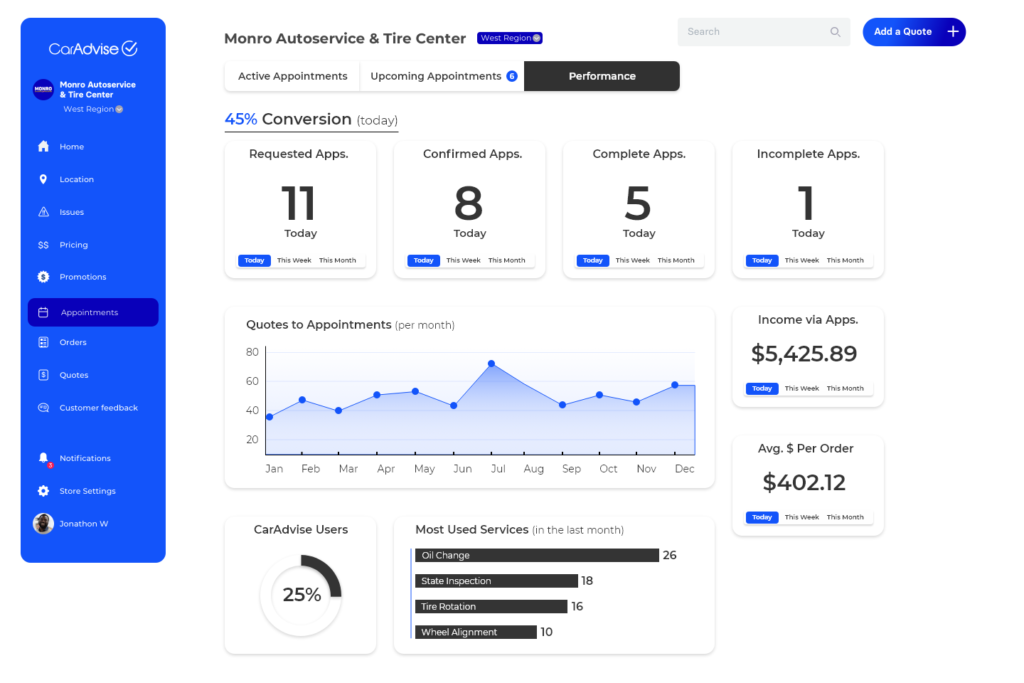
Task: Switch Avg. $ Per Order to This Week
Action: pos(801,517)
